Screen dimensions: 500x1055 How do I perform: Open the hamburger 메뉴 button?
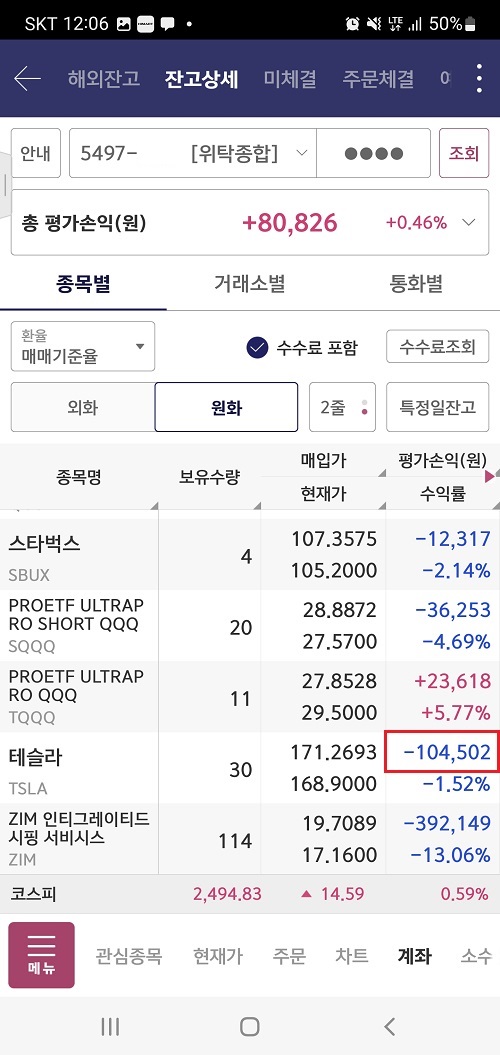(x=41, y=955)
